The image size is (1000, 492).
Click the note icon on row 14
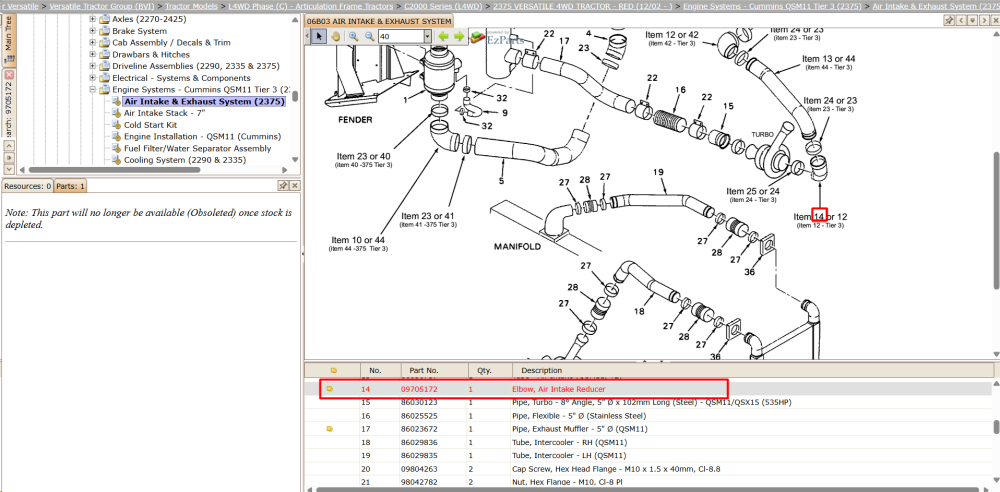pos(330,389)
